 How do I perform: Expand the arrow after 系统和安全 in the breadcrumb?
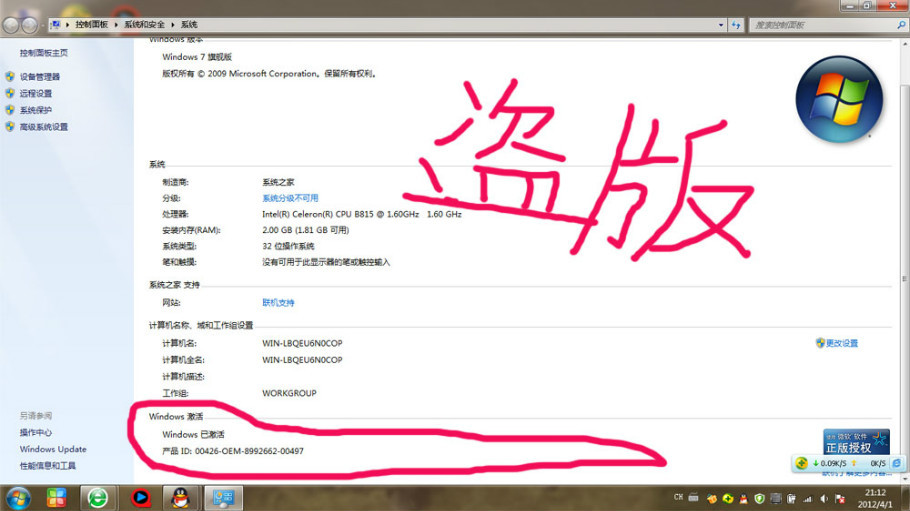tap(173, 23)
